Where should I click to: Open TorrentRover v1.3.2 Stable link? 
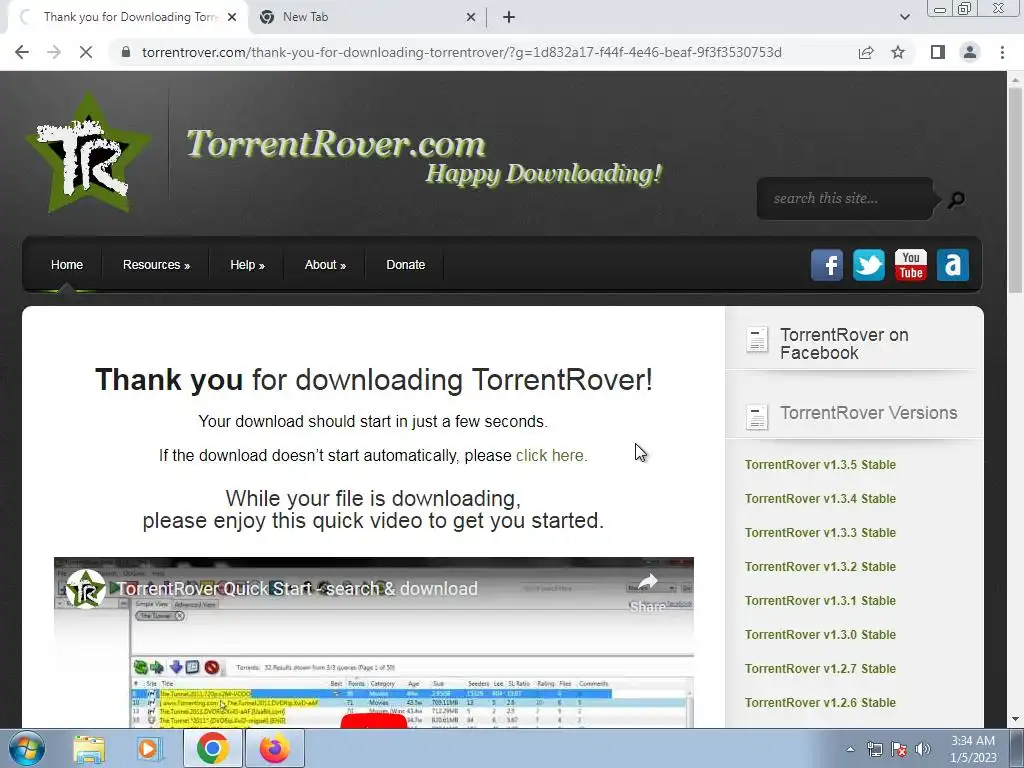tap(820, 567)
